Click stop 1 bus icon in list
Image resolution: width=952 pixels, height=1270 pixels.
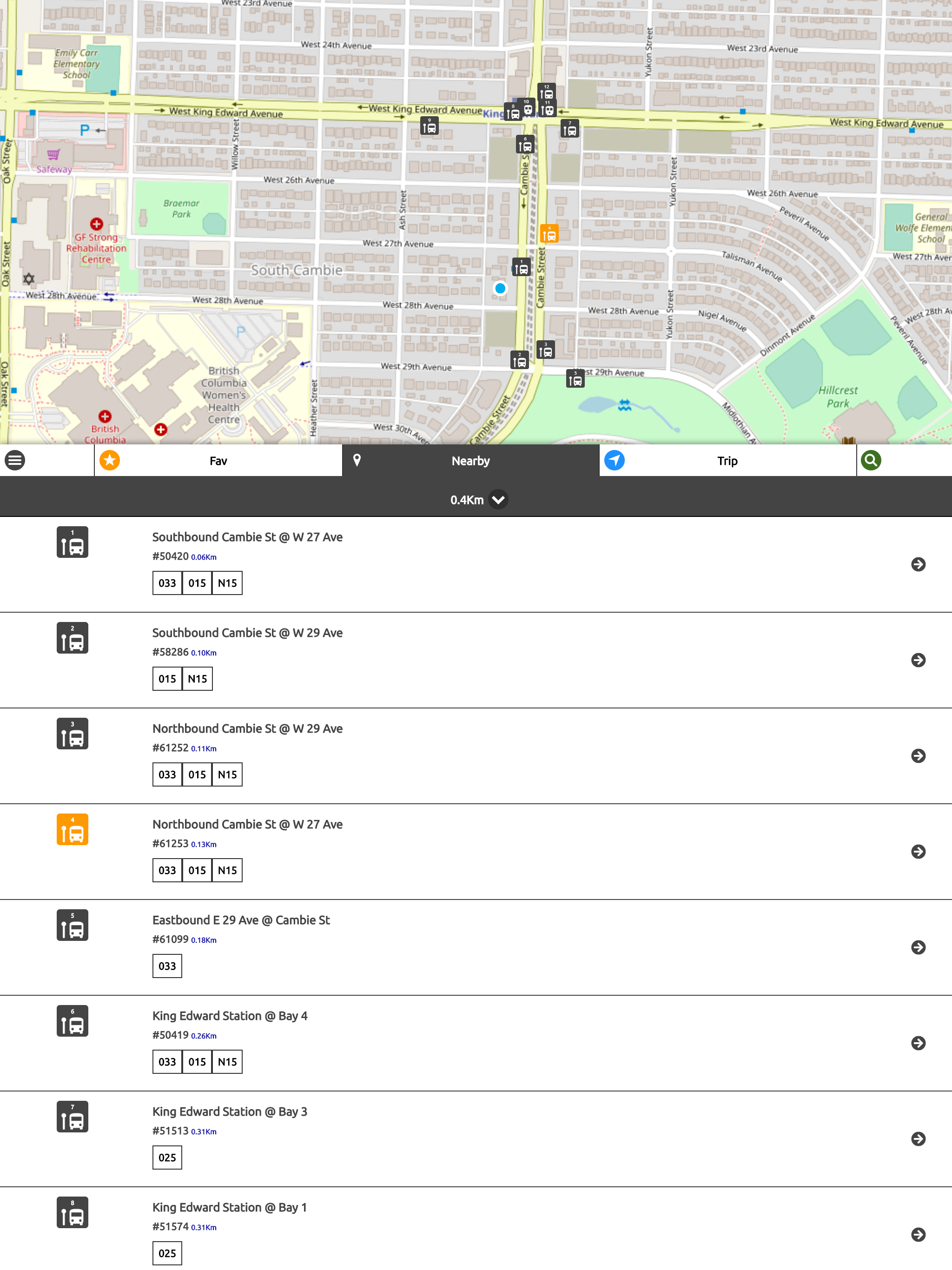pos(73,542)
